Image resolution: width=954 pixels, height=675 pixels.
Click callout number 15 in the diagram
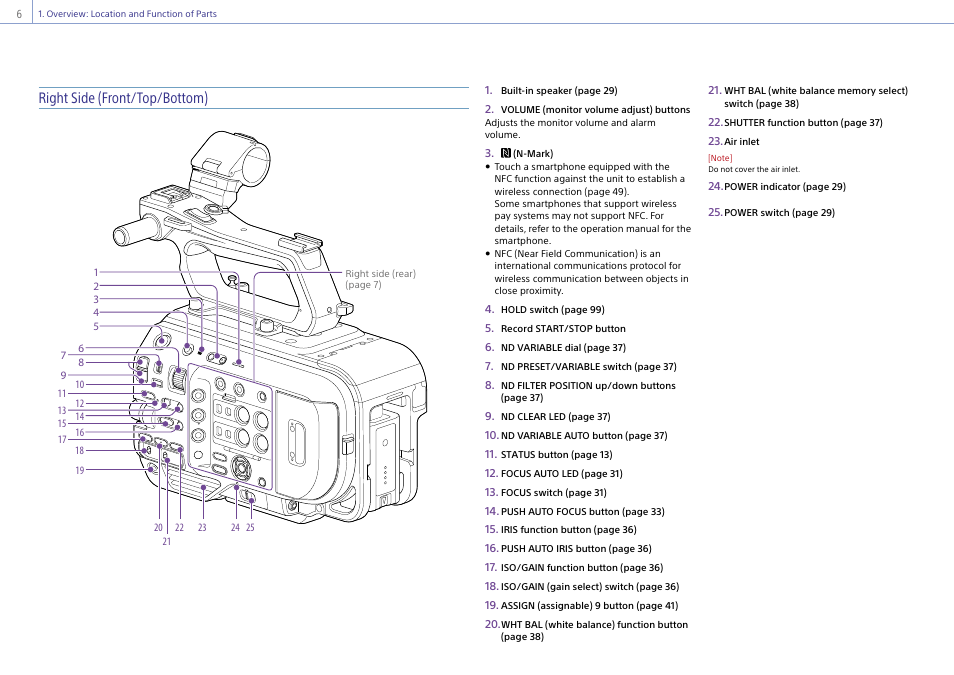pos(62,424)
